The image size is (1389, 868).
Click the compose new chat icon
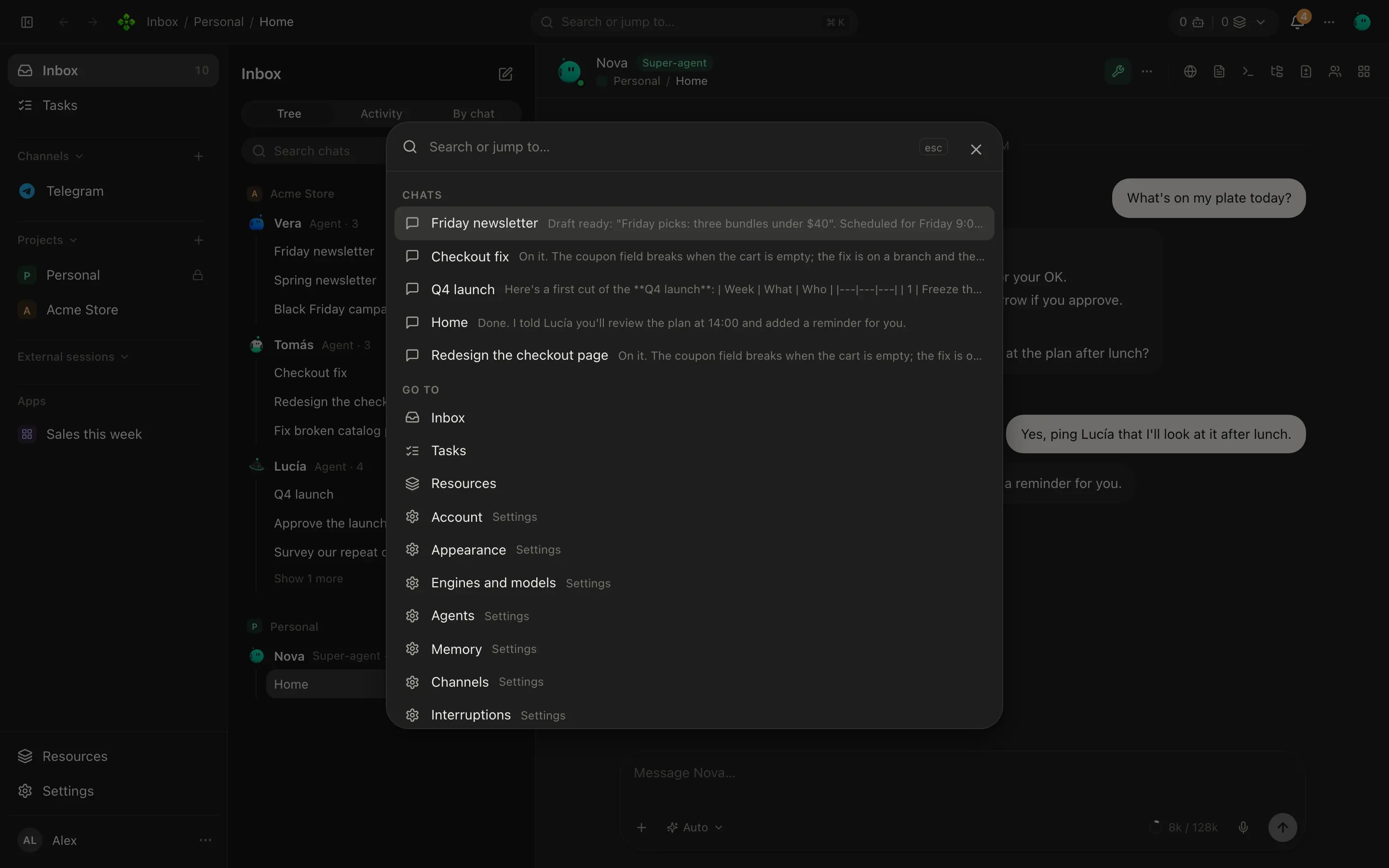click(x=505, y=74)
